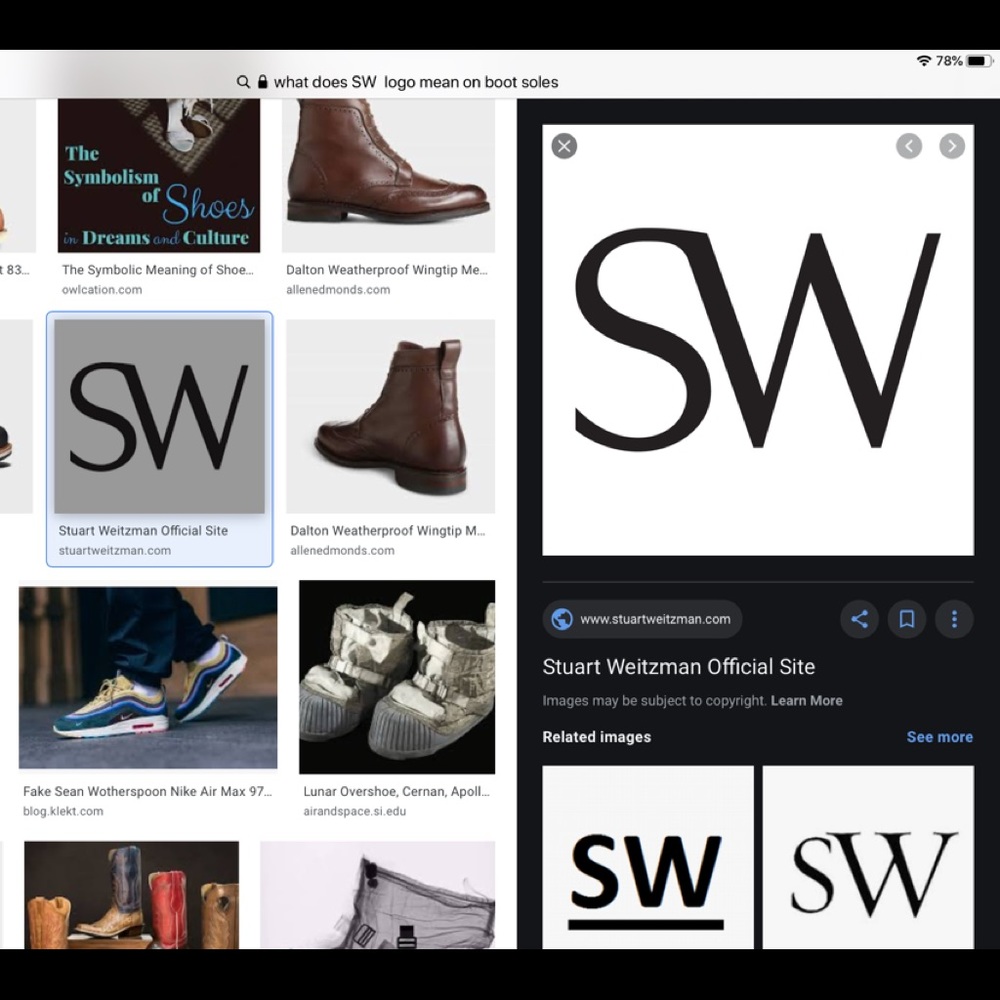The image size is (1000, 1000).
Task: Open the sheer fabric garment image
Action: pyautogui.click(x=378, y=895)
